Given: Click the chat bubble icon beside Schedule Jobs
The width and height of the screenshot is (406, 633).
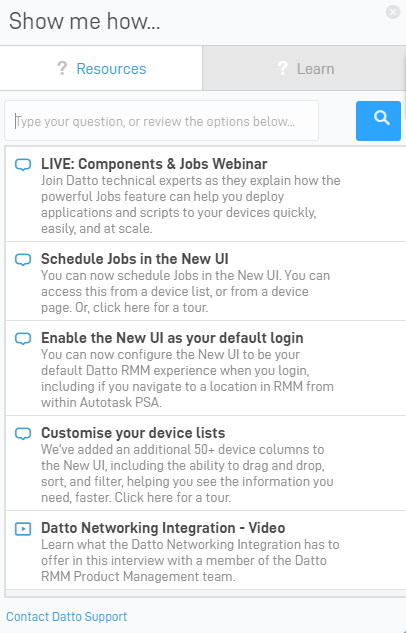Looking at the screenshot, I should click(x=23, y=260).
